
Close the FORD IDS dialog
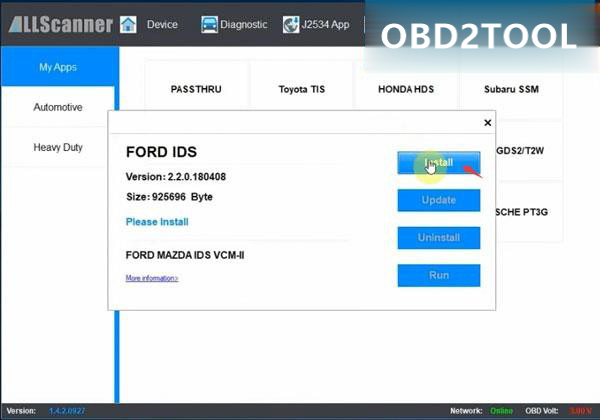pos(488,123)
